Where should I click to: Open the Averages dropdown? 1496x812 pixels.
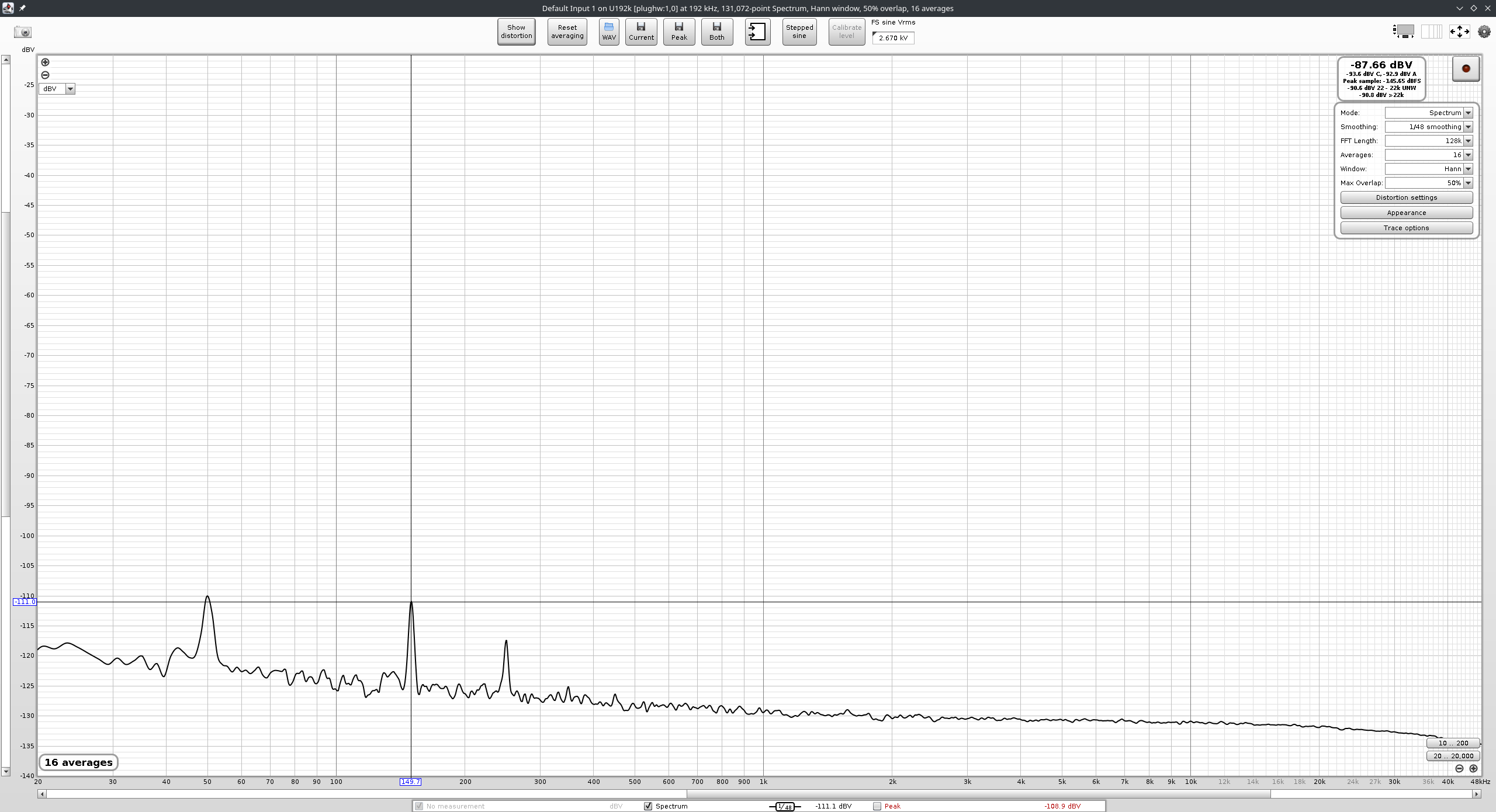1429,155
